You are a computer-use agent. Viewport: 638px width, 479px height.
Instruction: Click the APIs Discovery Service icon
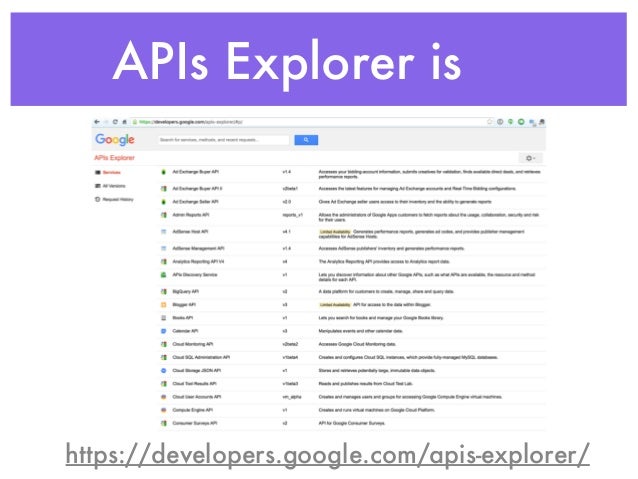tap(164, 275)
